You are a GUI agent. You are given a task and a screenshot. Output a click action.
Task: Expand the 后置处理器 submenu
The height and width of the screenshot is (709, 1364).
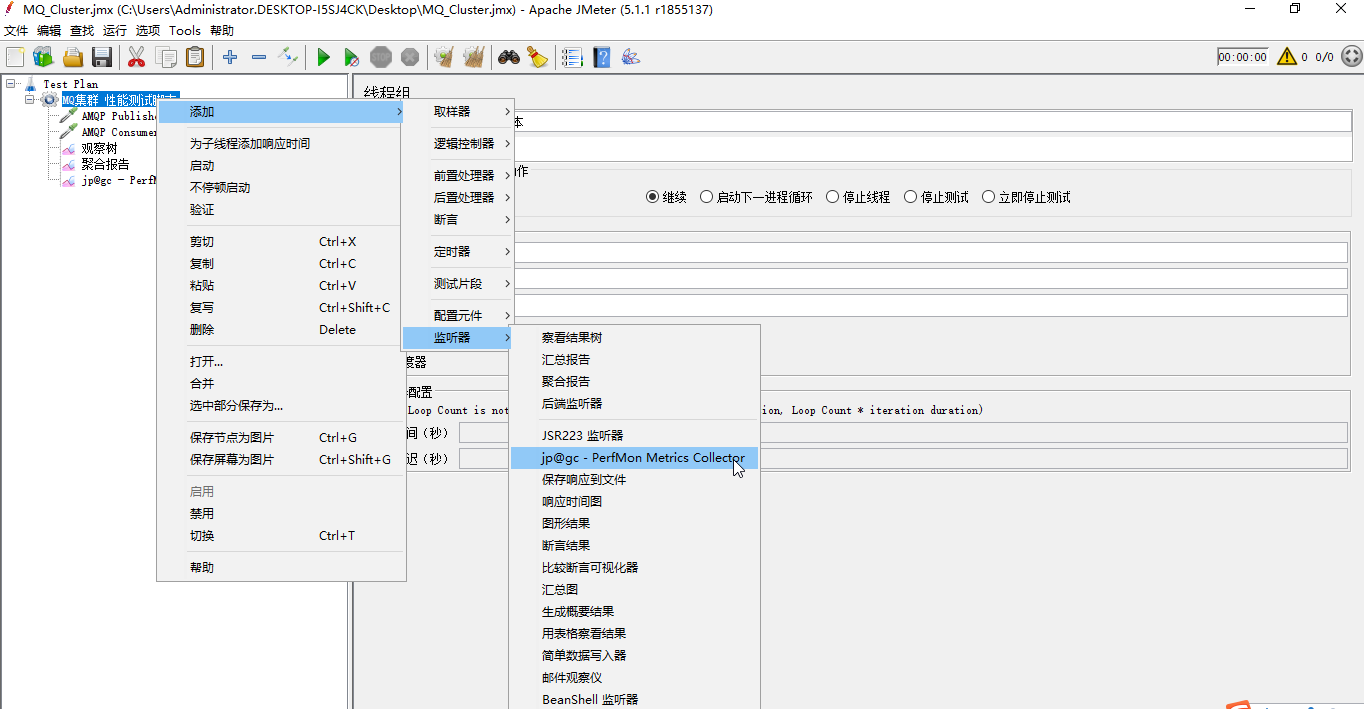click(458, 197)
